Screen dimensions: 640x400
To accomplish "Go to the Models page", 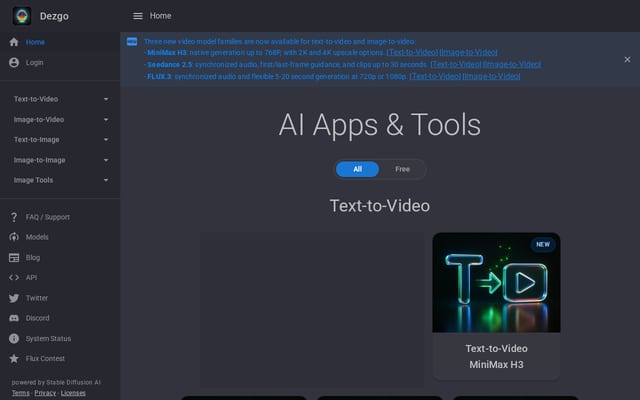I will (x=37, y=237).
